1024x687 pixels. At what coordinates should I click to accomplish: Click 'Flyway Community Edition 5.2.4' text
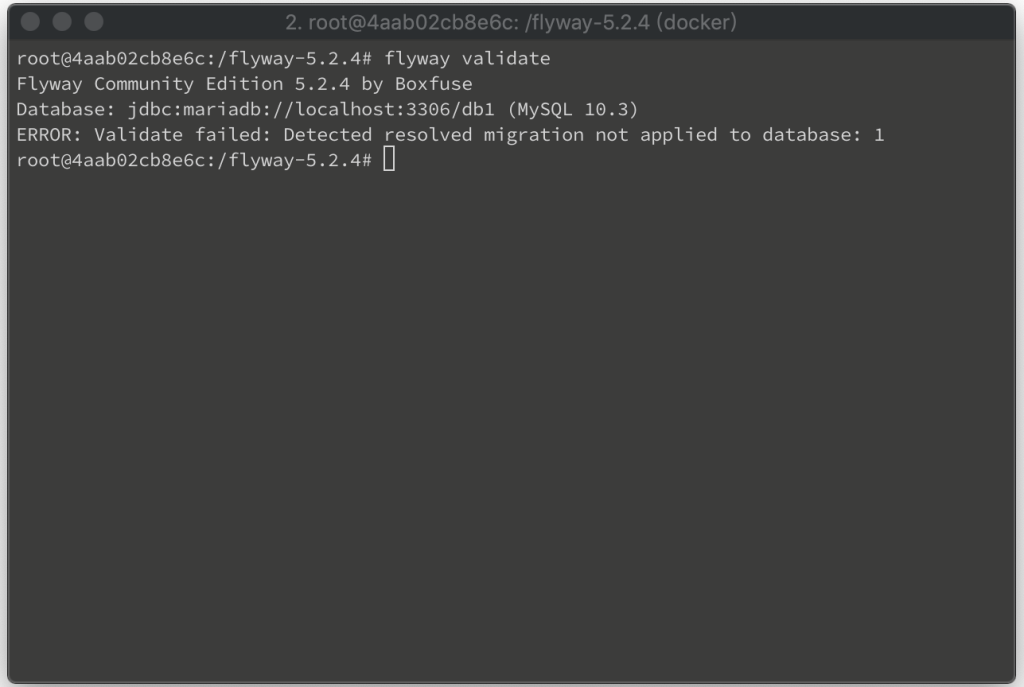[183, 84]
